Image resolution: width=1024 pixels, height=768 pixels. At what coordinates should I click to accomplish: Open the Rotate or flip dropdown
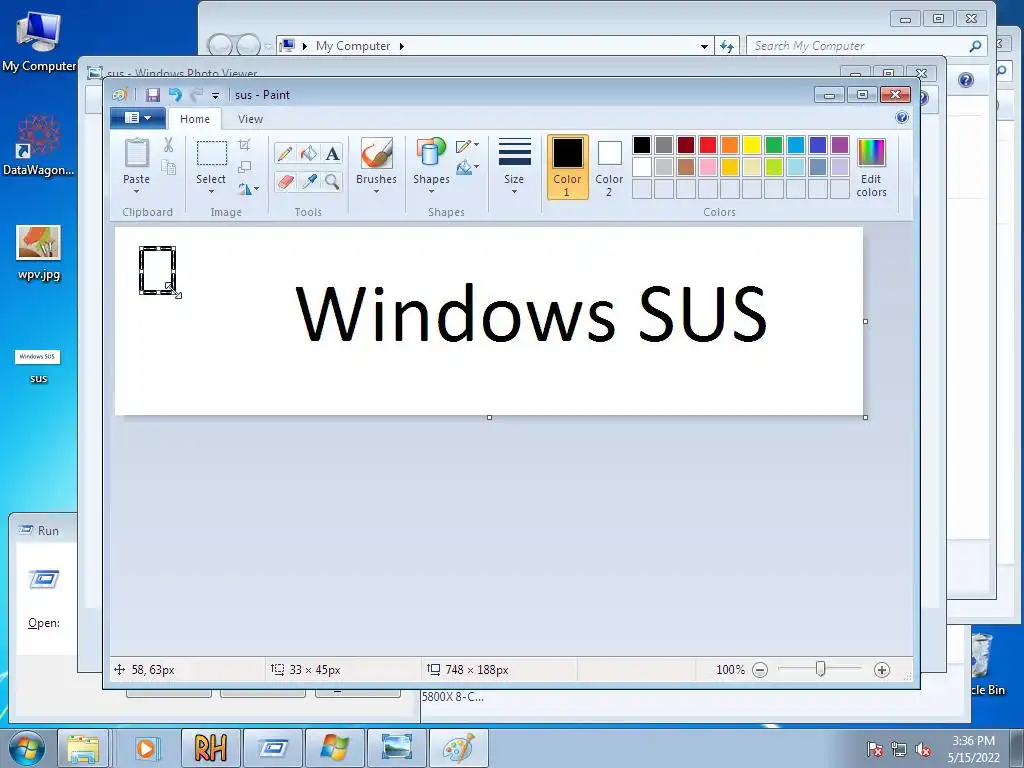point(248,189)
